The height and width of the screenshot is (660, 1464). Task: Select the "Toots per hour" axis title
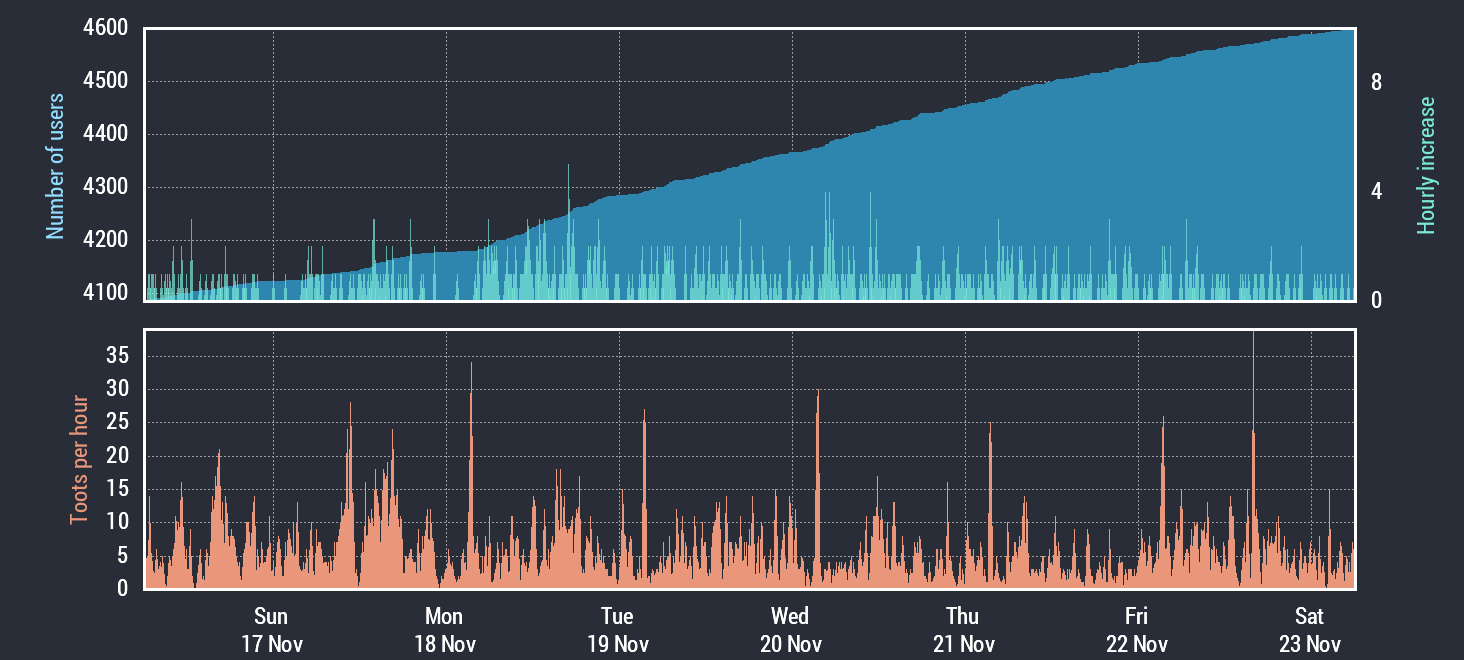pos(78,460)
